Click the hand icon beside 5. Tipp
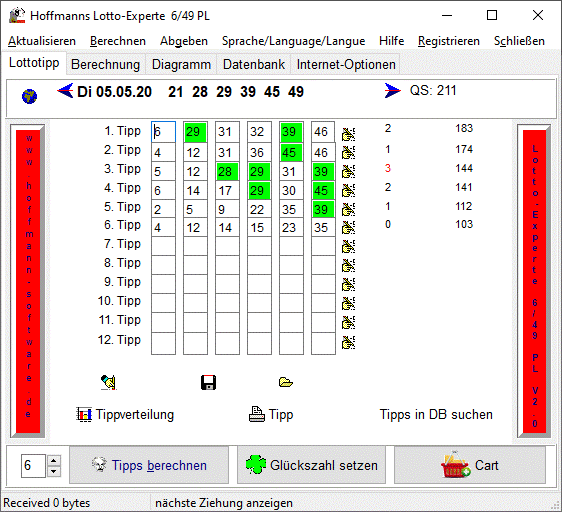Screen dimensions: 562x512 (348, 210)
